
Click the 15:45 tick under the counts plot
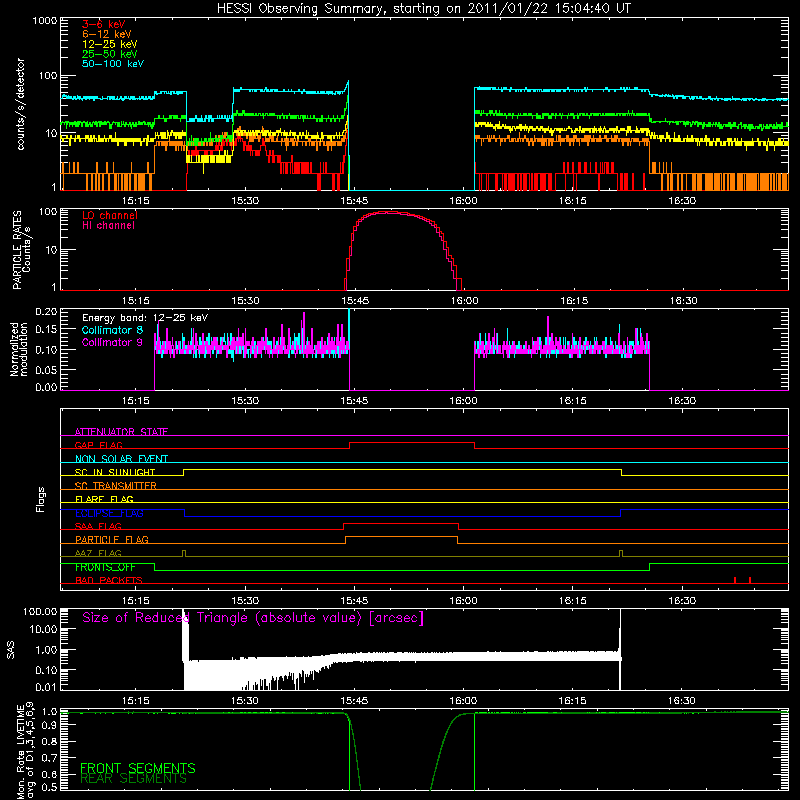[x=354, y=201]
